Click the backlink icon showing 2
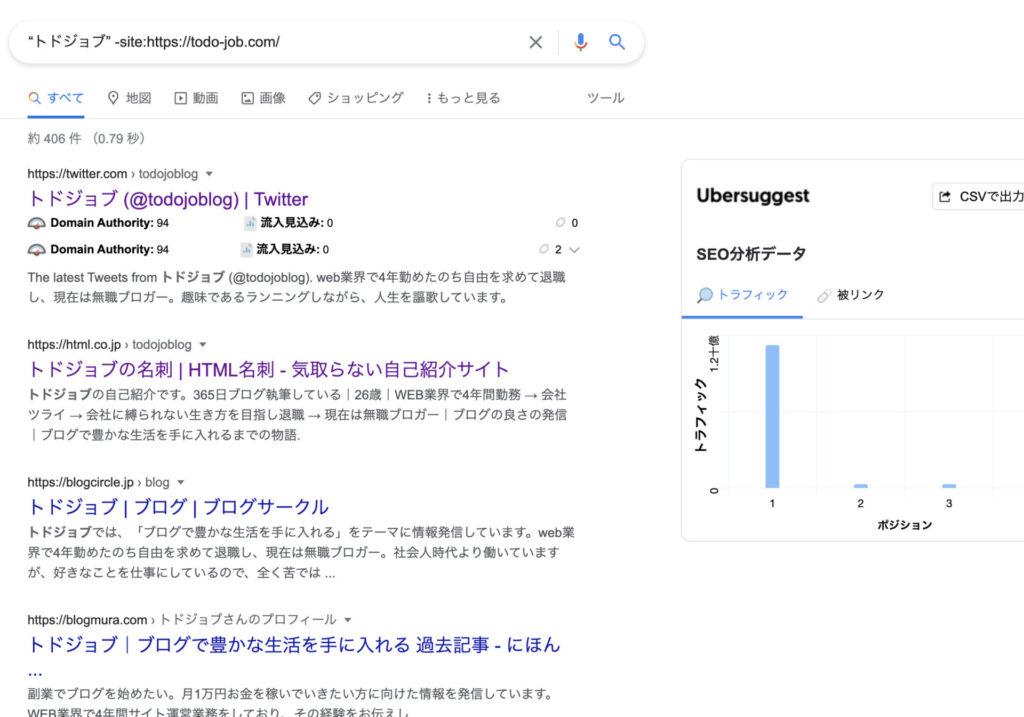This screenshot has height=717, width=1024. coord(543,249)
